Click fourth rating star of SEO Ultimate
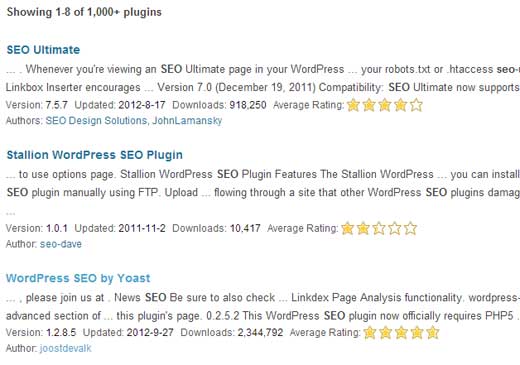The image size is (520, 365). [x=400, y=106]
